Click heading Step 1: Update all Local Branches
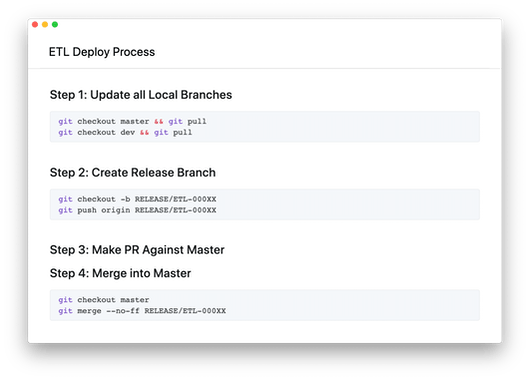530x380 pixels. (141, 95)
